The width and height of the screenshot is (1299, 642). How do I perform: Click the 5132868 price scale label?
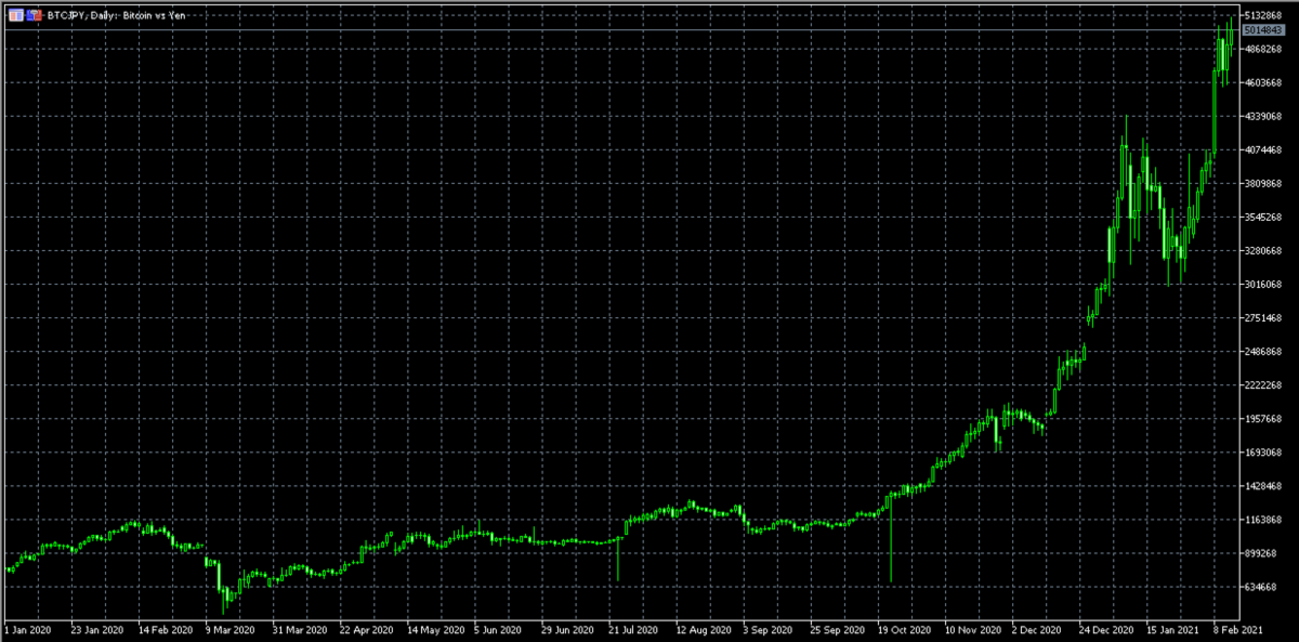(x=1264, y=16)
